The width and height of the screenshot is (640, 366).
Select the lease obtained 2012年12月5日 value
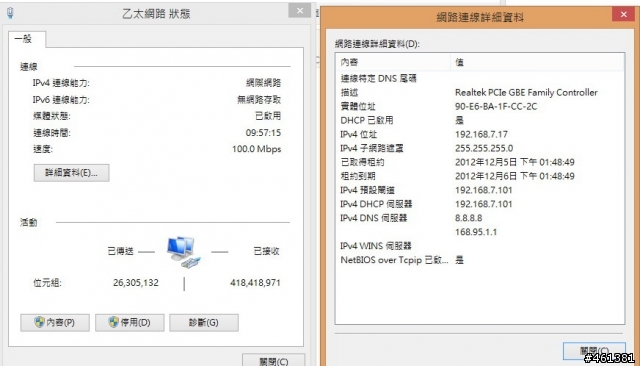tap(515, 162)
